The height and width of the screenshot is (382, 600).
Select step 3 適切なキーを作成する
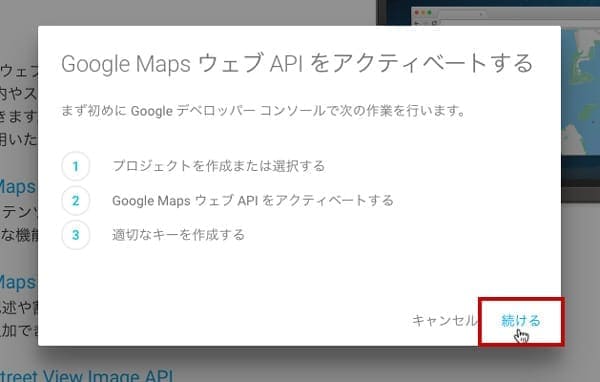point(178,235)
